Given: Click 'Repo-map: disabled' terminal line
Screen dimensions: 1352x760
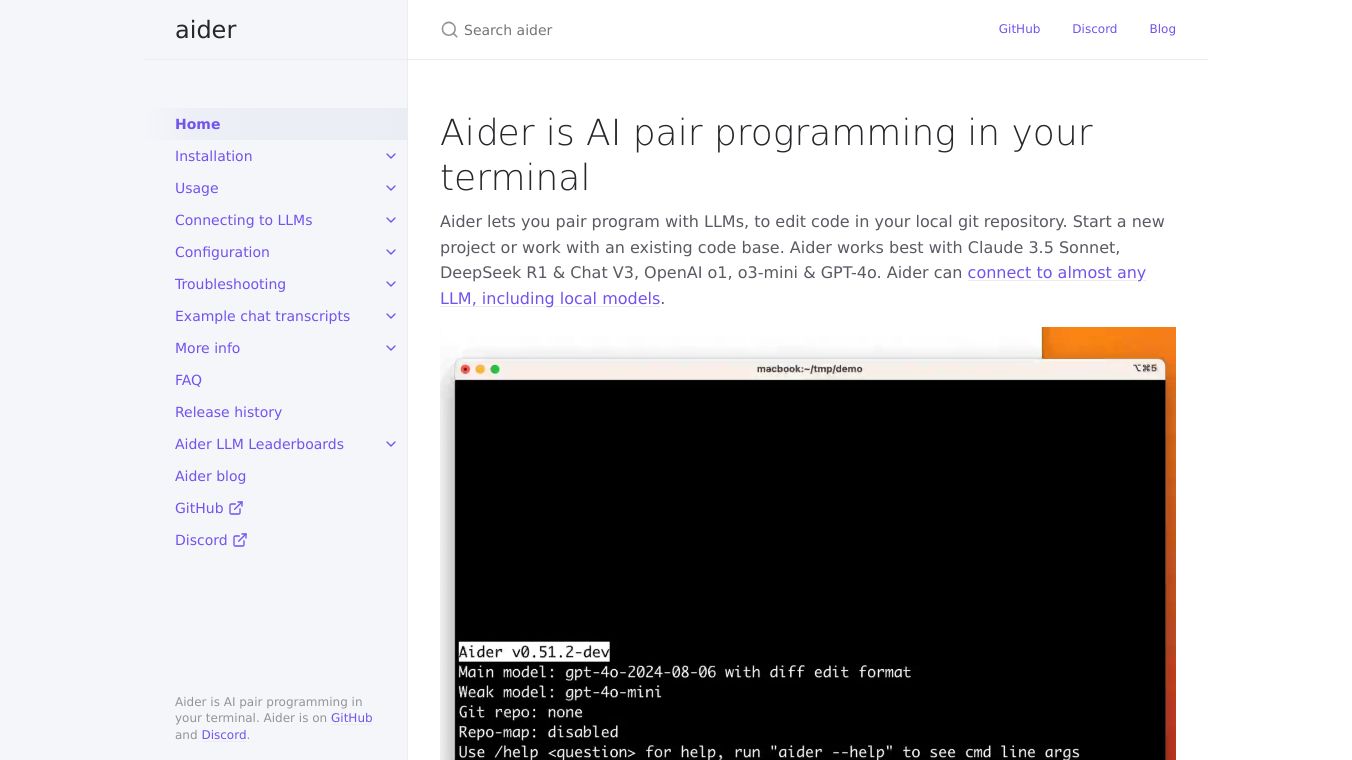Looking at the screenshot, I should point(538,732).
